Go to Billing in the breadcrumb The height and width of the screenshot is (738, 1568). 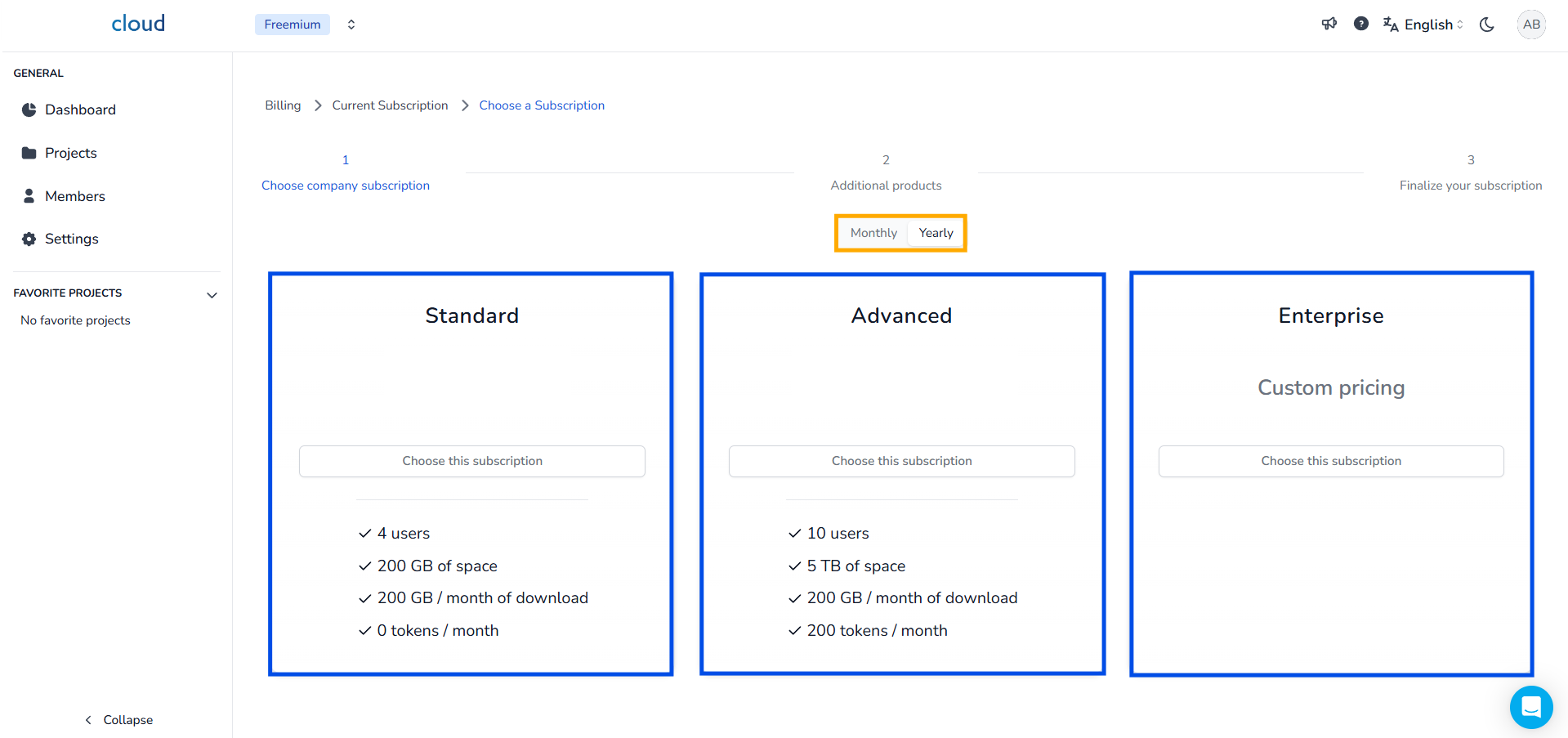[x=283, y=105]
